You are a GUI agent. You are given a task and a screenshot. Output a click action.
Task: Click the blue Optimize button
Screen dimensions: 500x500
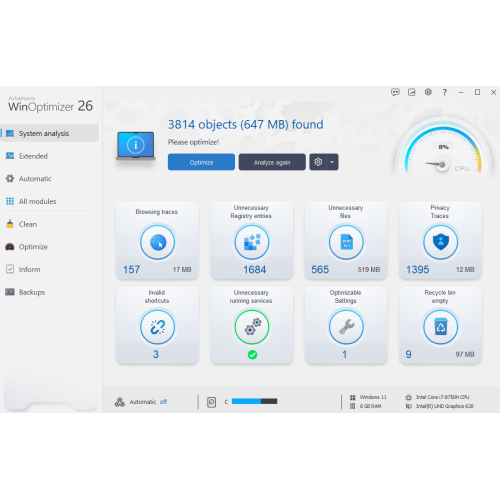click(x=201, y=162)
